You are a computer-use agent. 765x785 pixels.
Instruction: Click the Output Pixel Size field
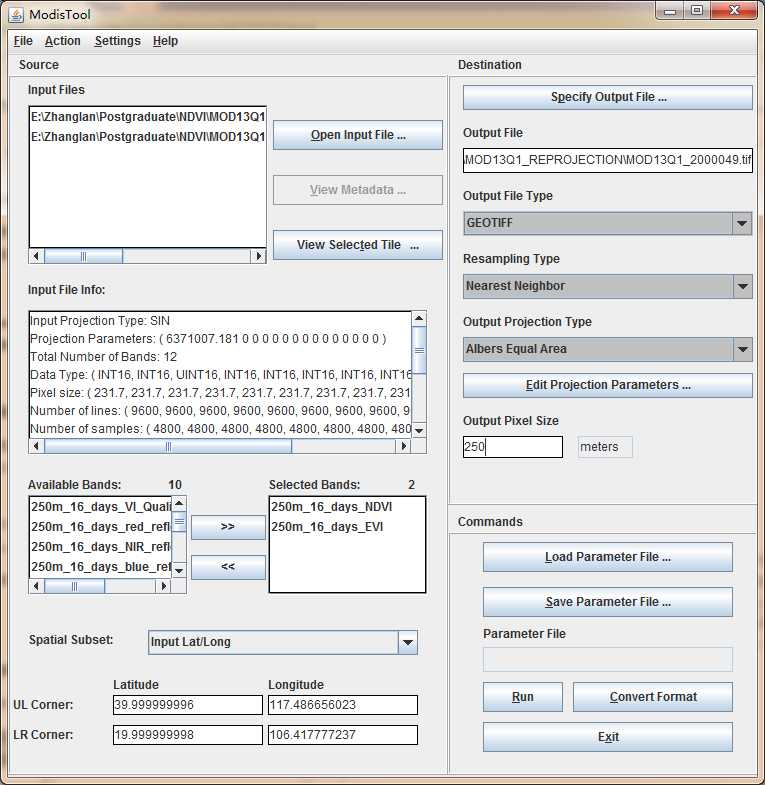(x=513, y=447)
